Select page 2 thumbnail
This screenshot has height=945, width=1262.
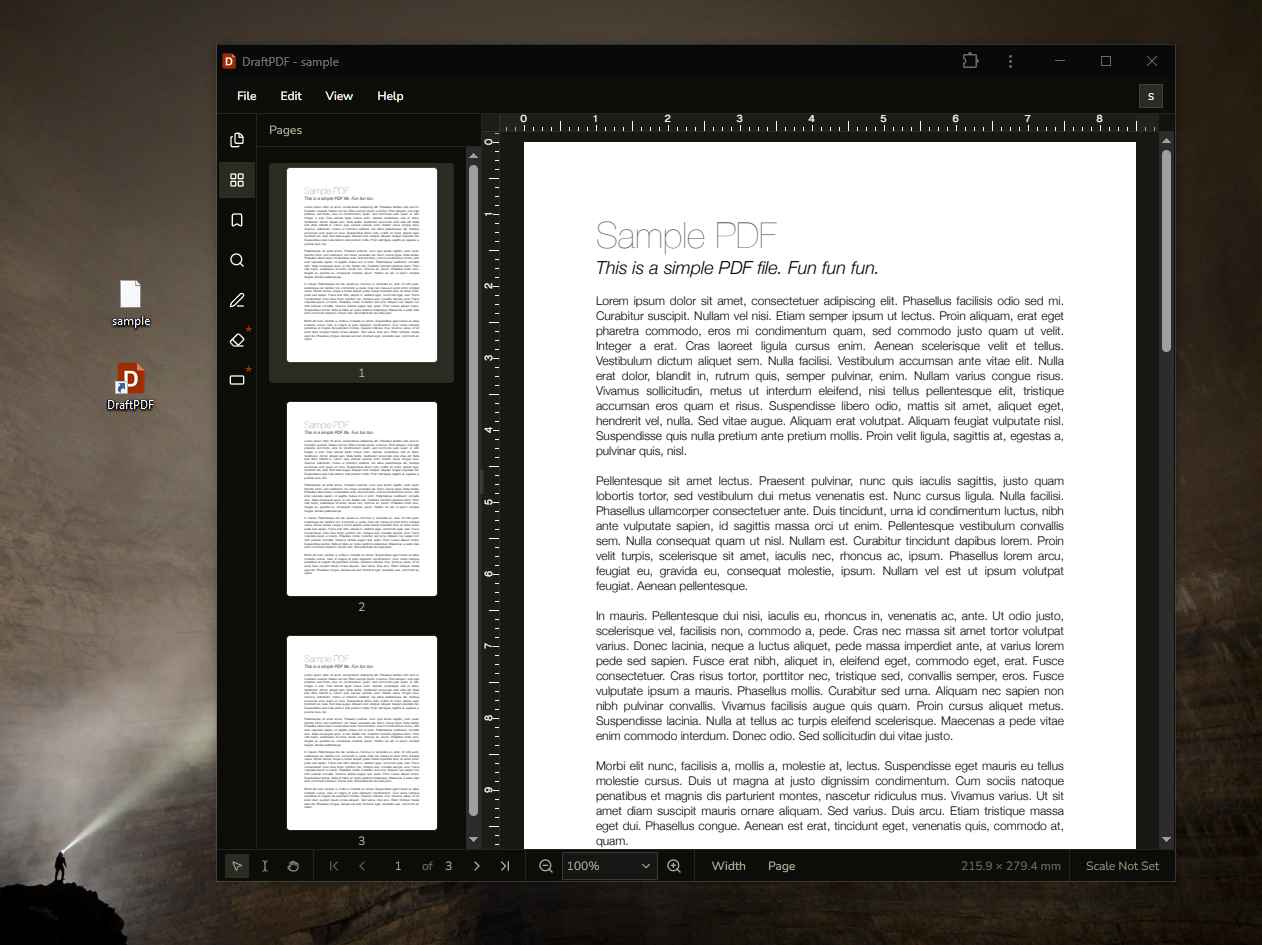[362, 498]
